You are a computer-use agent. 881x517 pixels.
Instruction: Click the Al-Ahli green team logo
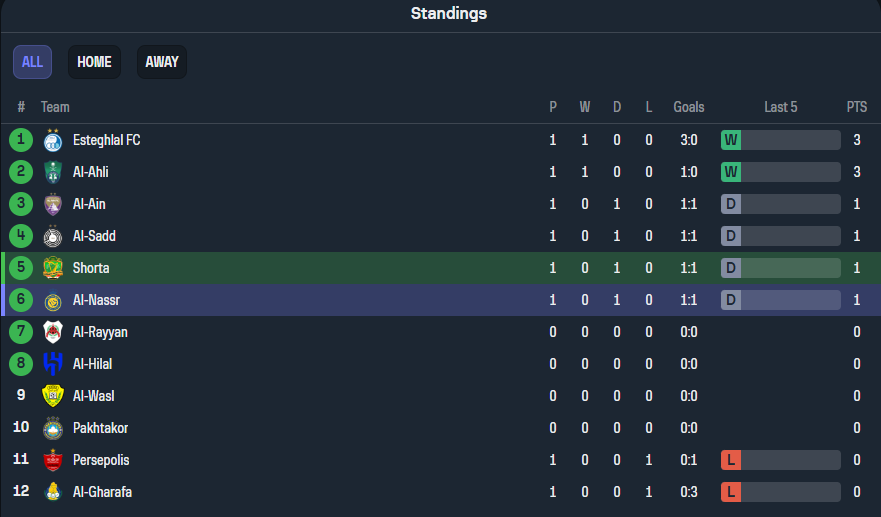53,172
